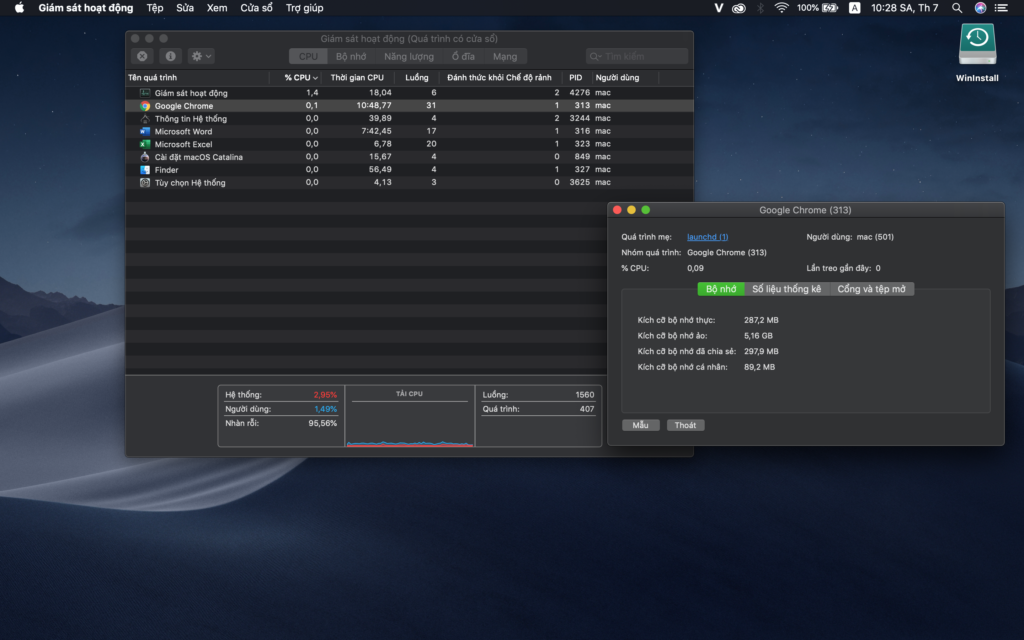Click the Thoát button in Chrome window
The height and width of the screenshot is (640, 1024).
(x=685, y=425)
